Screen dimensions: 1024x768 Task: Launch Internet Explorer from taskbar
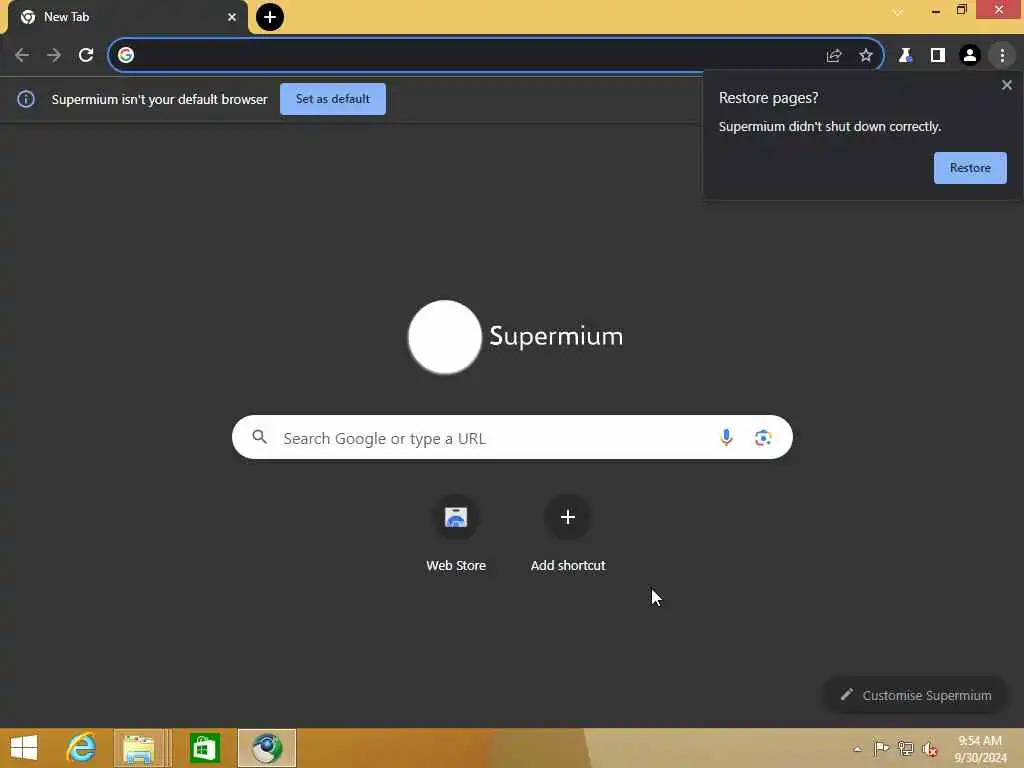81,748
